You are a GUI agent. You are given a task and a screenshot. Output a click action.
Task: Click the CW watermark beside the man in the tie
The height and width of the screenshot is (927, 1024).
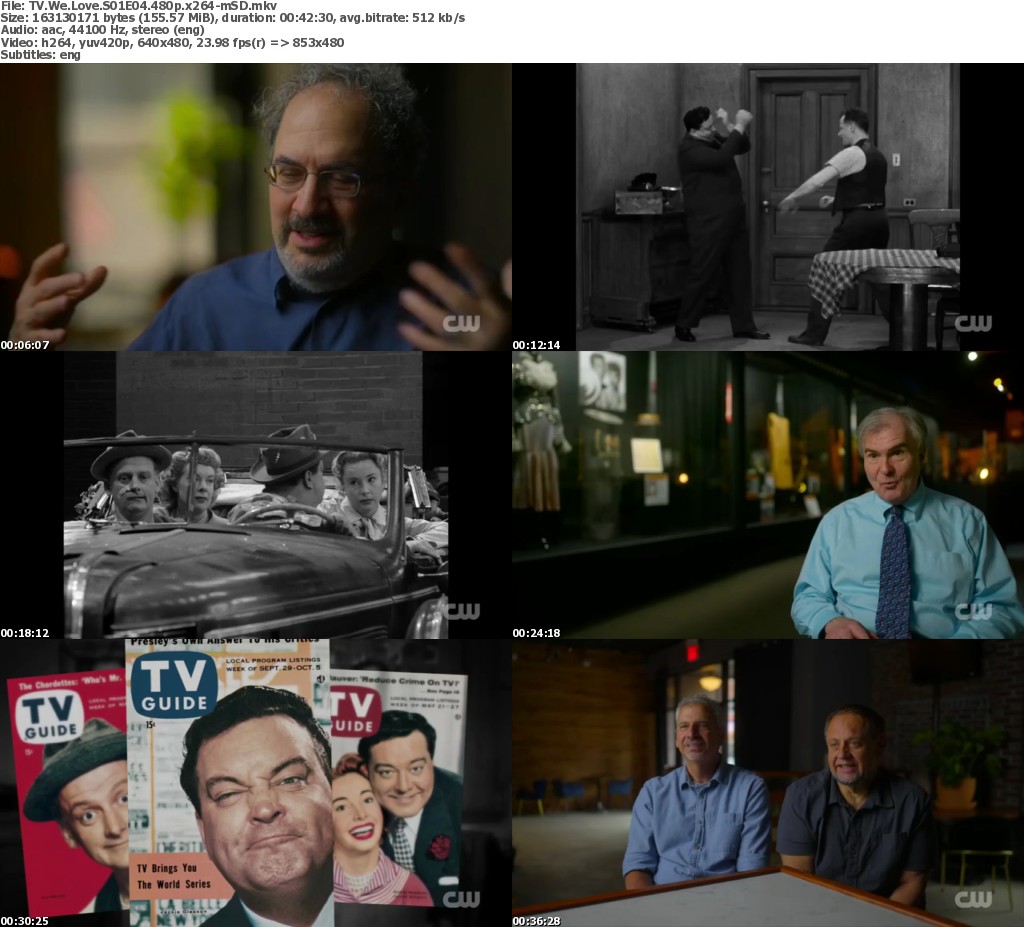(973, 611)
